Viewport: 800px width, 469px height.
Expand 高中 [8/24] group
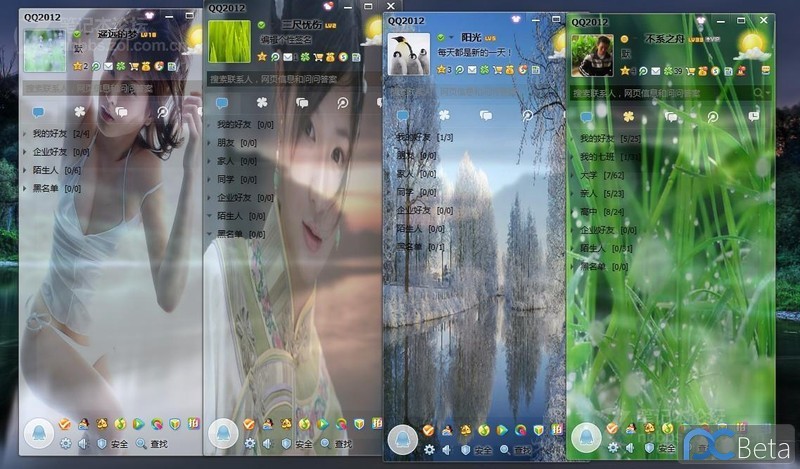click(x=596, y=211)
